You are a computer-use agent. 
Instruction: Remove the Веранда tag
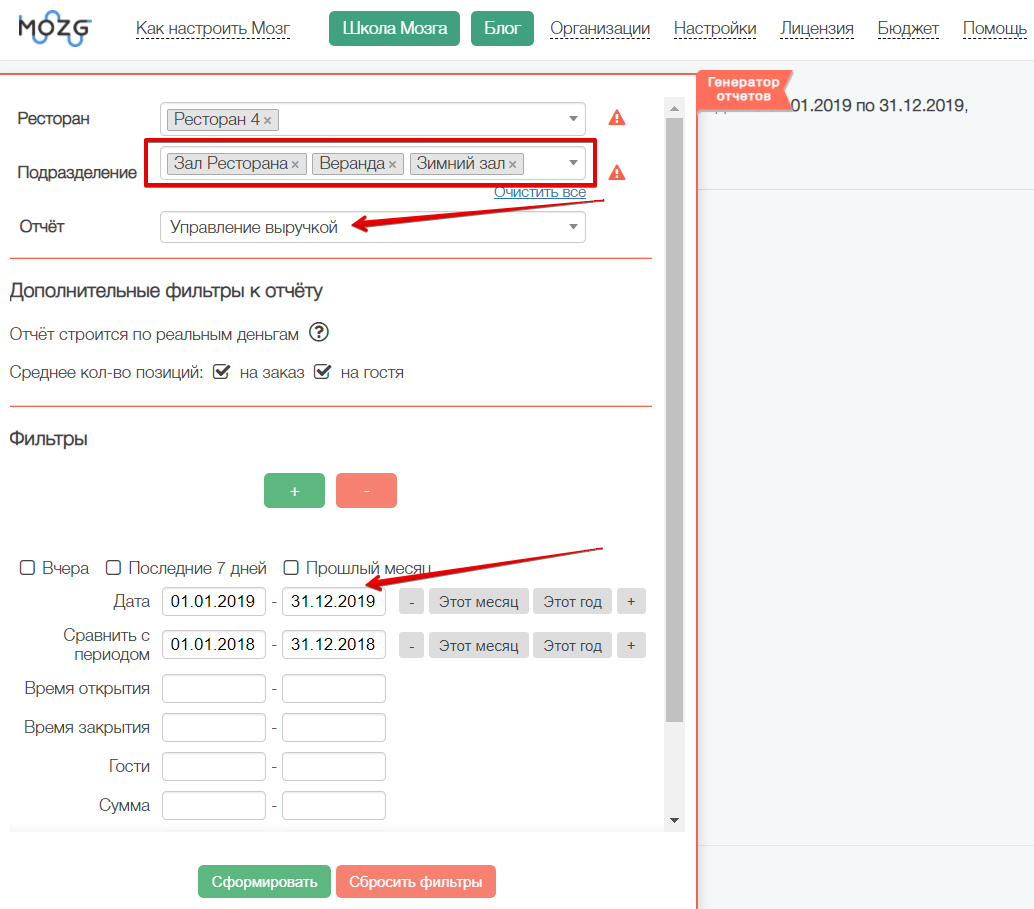point(392,164)
